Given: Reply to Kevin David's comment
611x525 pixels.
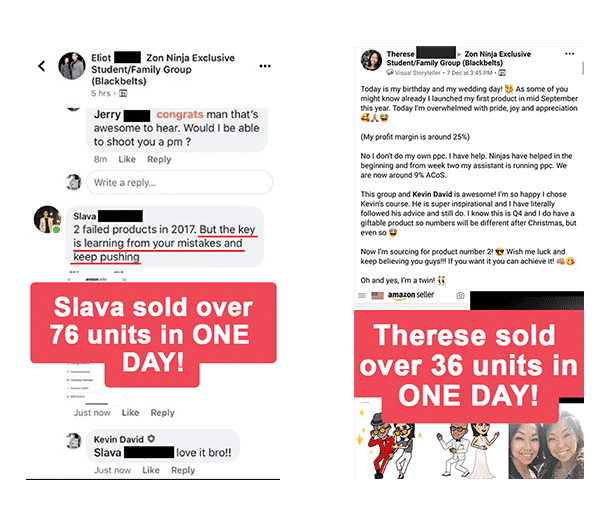Looking at the screenshot, I should coord(183,470).
